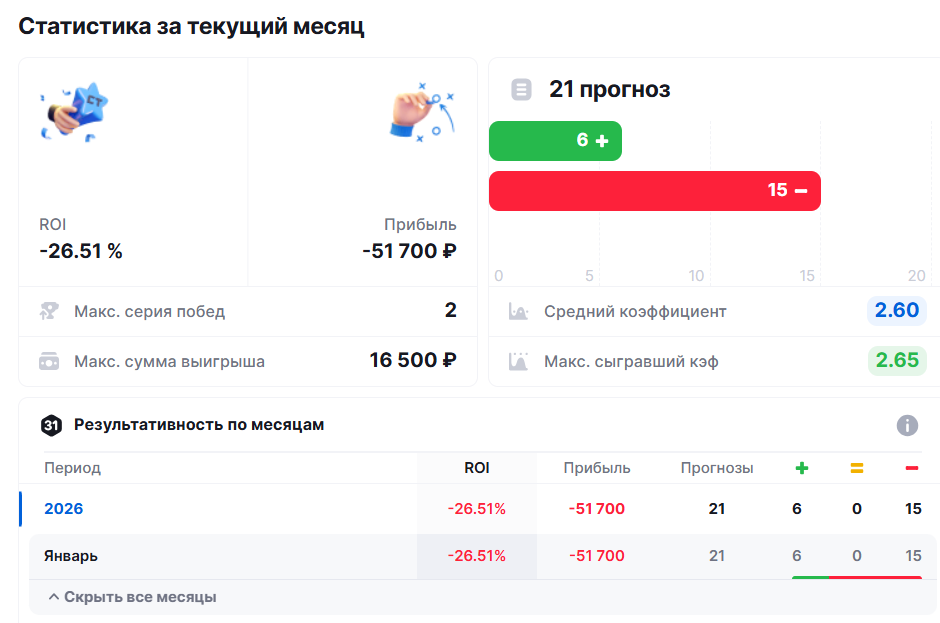Open the info icon in the monthly results panel
940x623 pixels.
tap(908, 425)
